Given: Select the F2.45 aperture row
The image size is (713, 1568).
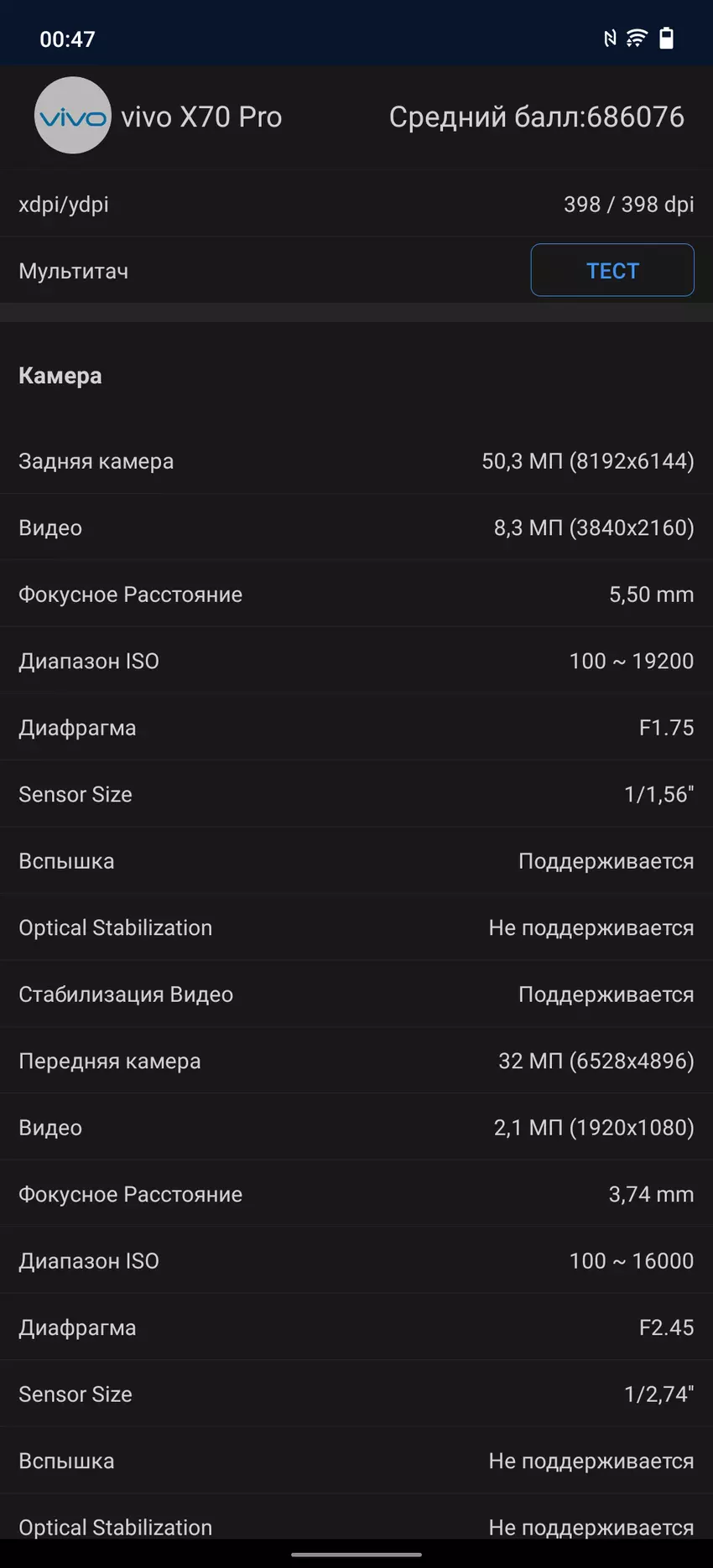Looking at the screenshot, I should click(356, 1327).
